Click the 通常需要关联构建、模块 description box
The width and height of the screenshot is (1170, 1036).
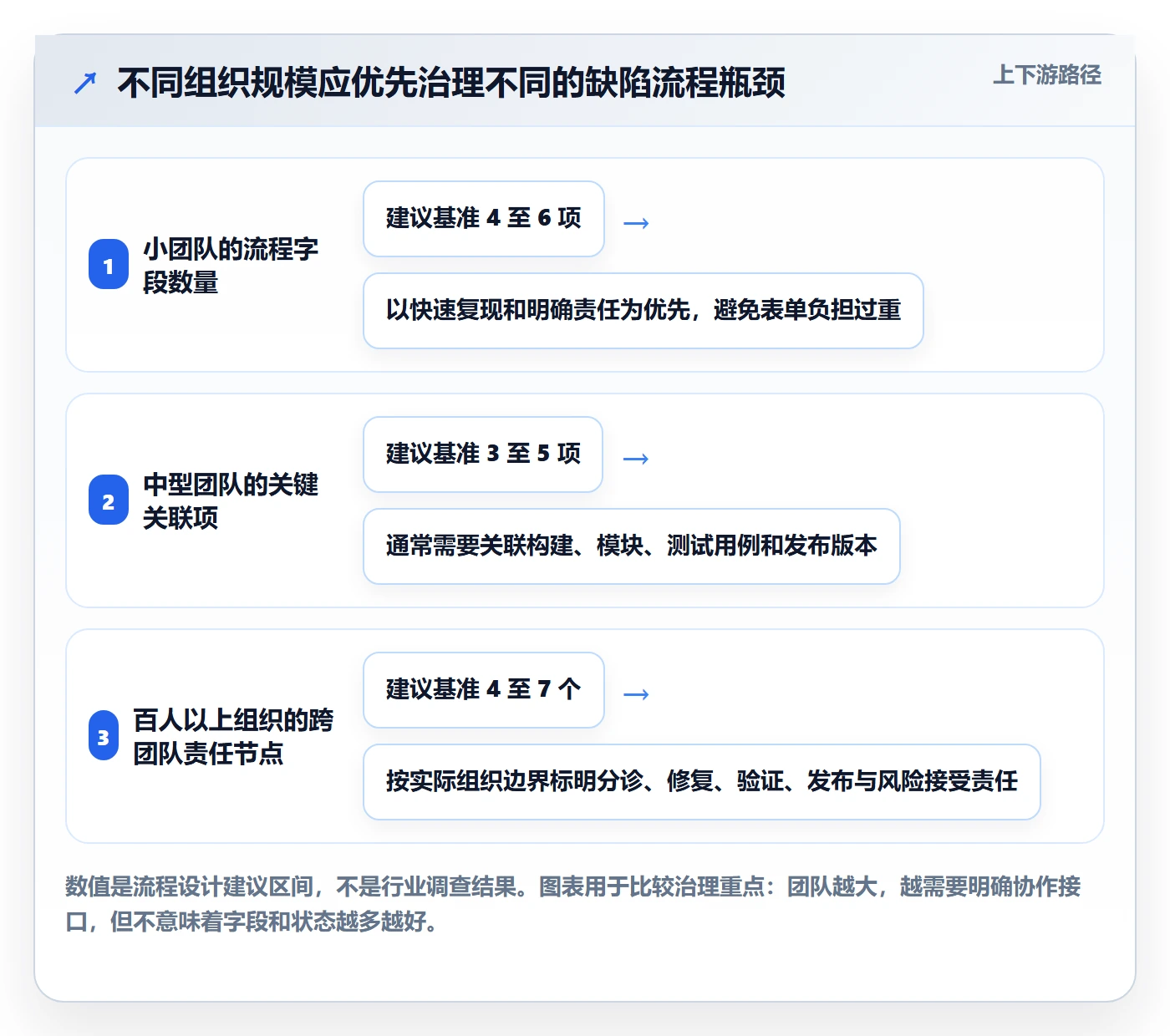coord(632,546)
